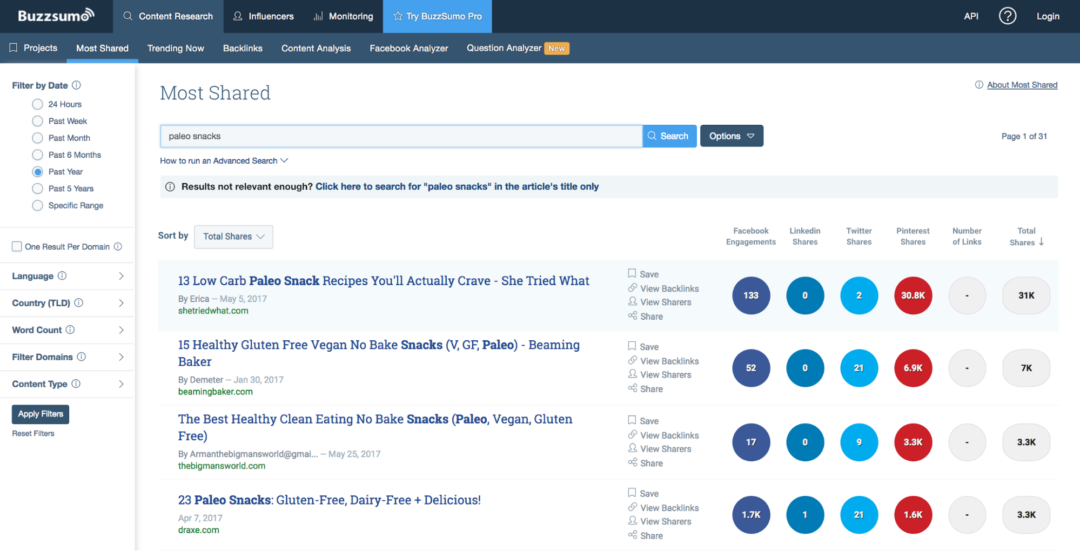
Task: Click the BuzzSumo logo
Action: [x=54, y=15]
